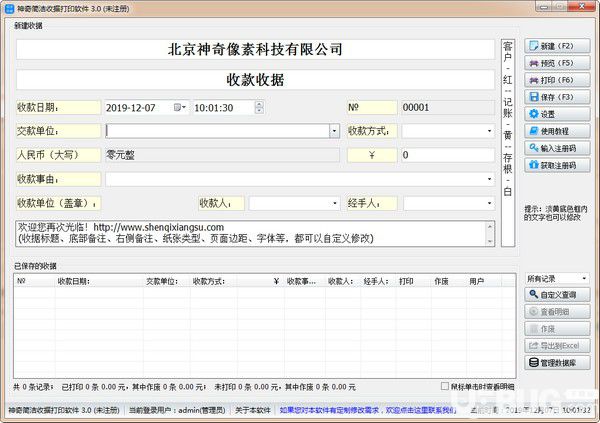600x423 pixels.
Task: Expand the 收款人 dropdown
Action: (335, 203)
